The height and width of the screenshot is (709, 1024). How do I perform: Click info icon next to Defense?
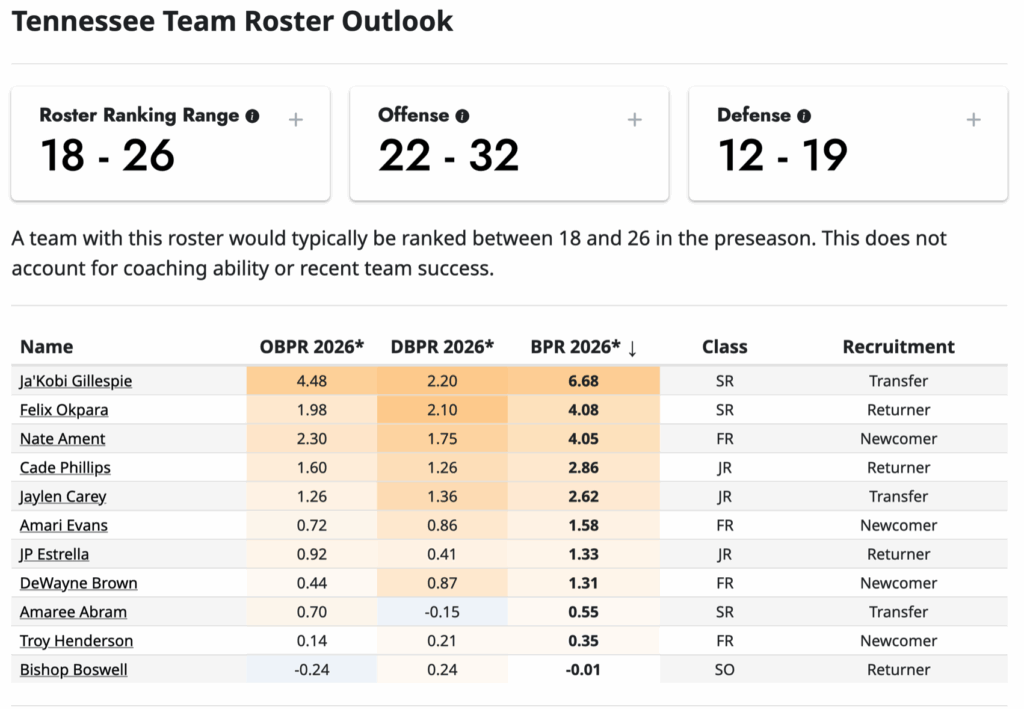click(x=805, y=116)
